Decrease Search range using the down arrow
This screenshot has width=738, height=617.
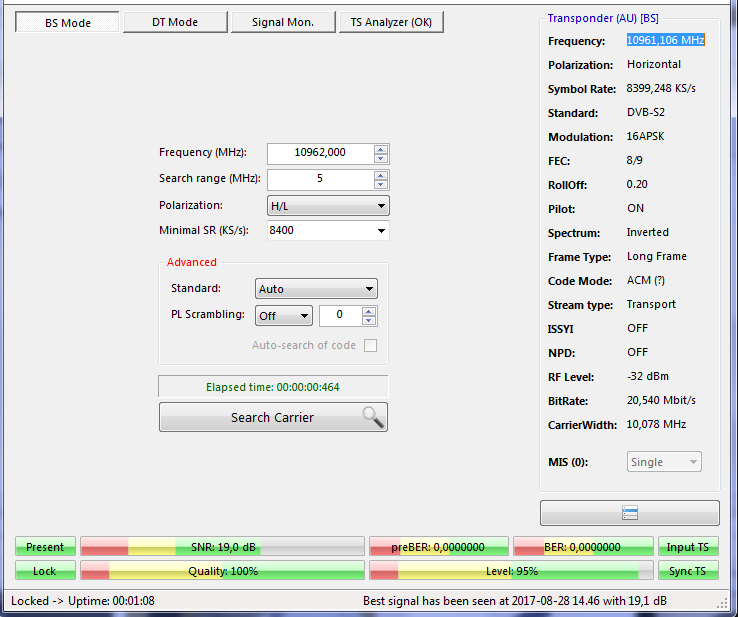click(x=381, y=184)
